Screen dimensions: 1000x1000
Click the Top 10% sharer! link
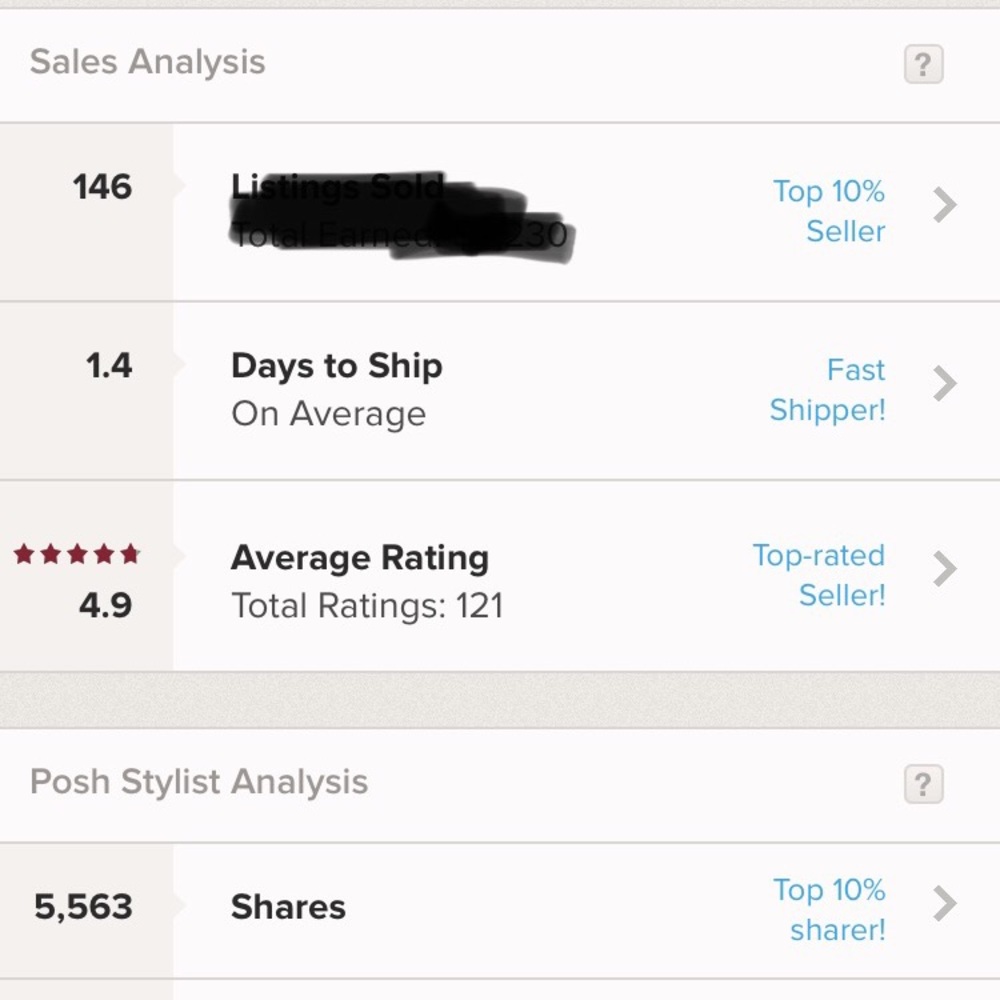click(828, 910)
